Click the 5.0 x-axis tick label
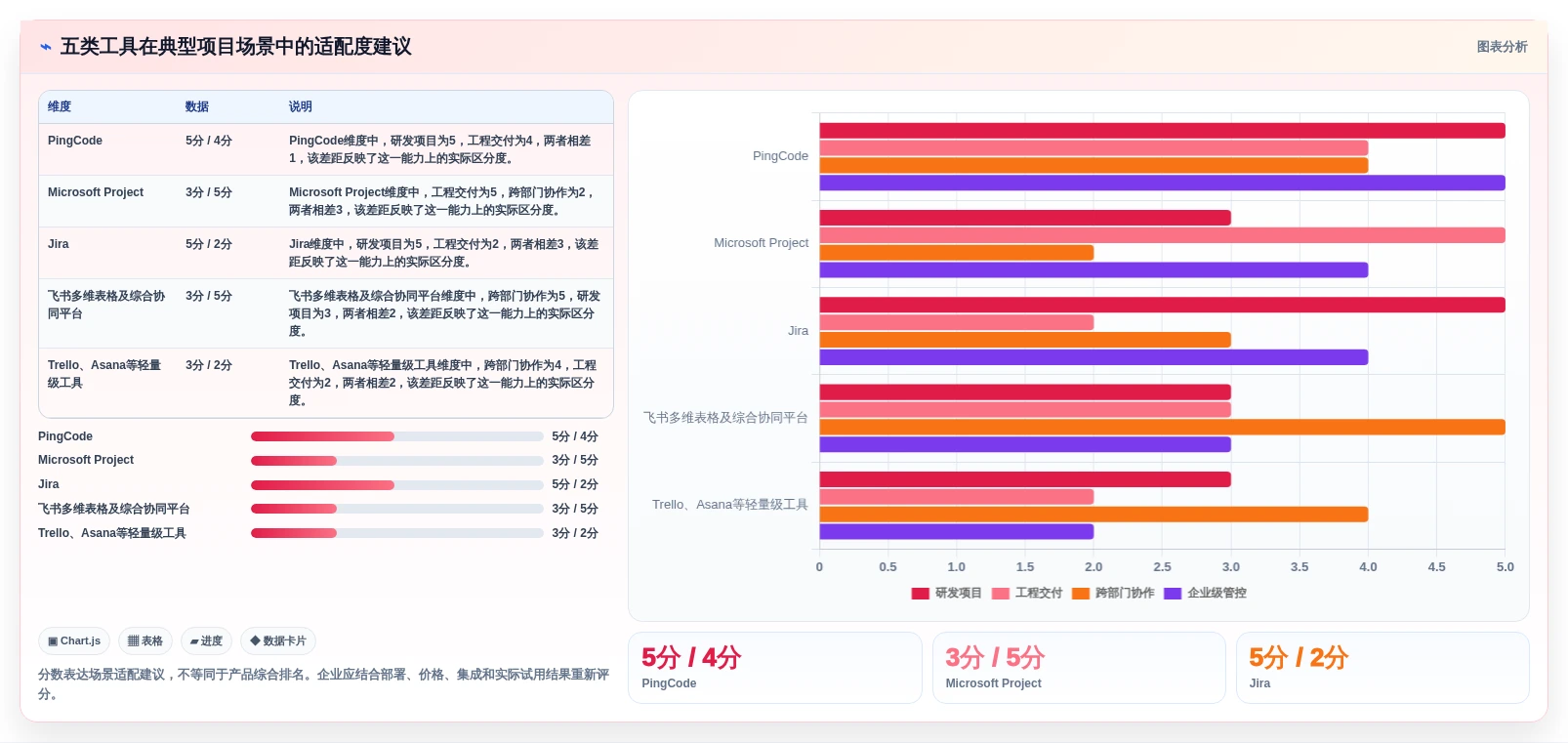Image resolution: width=1568 pixels, height=743 pixels. [1506, 567]
